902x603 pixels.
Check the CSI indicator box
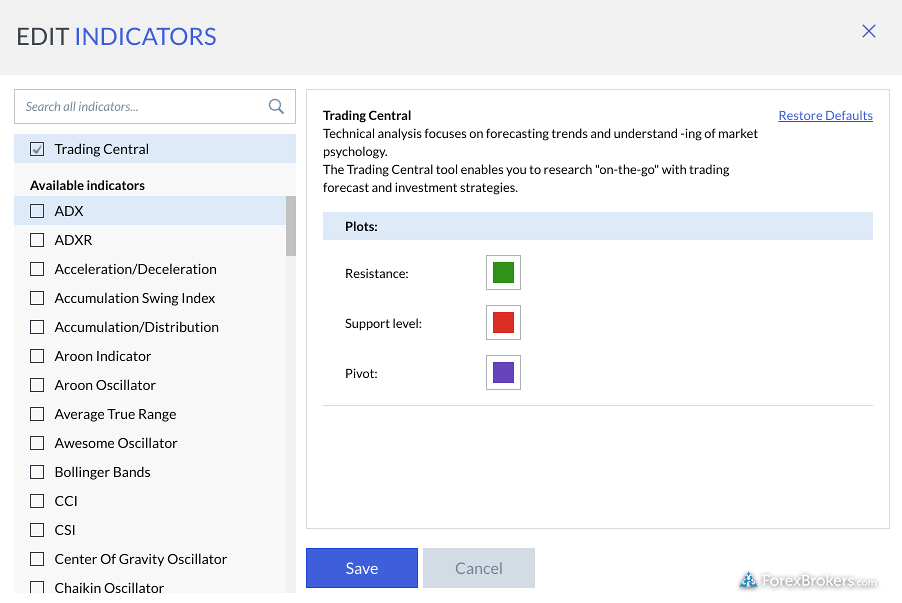[37, 530]
